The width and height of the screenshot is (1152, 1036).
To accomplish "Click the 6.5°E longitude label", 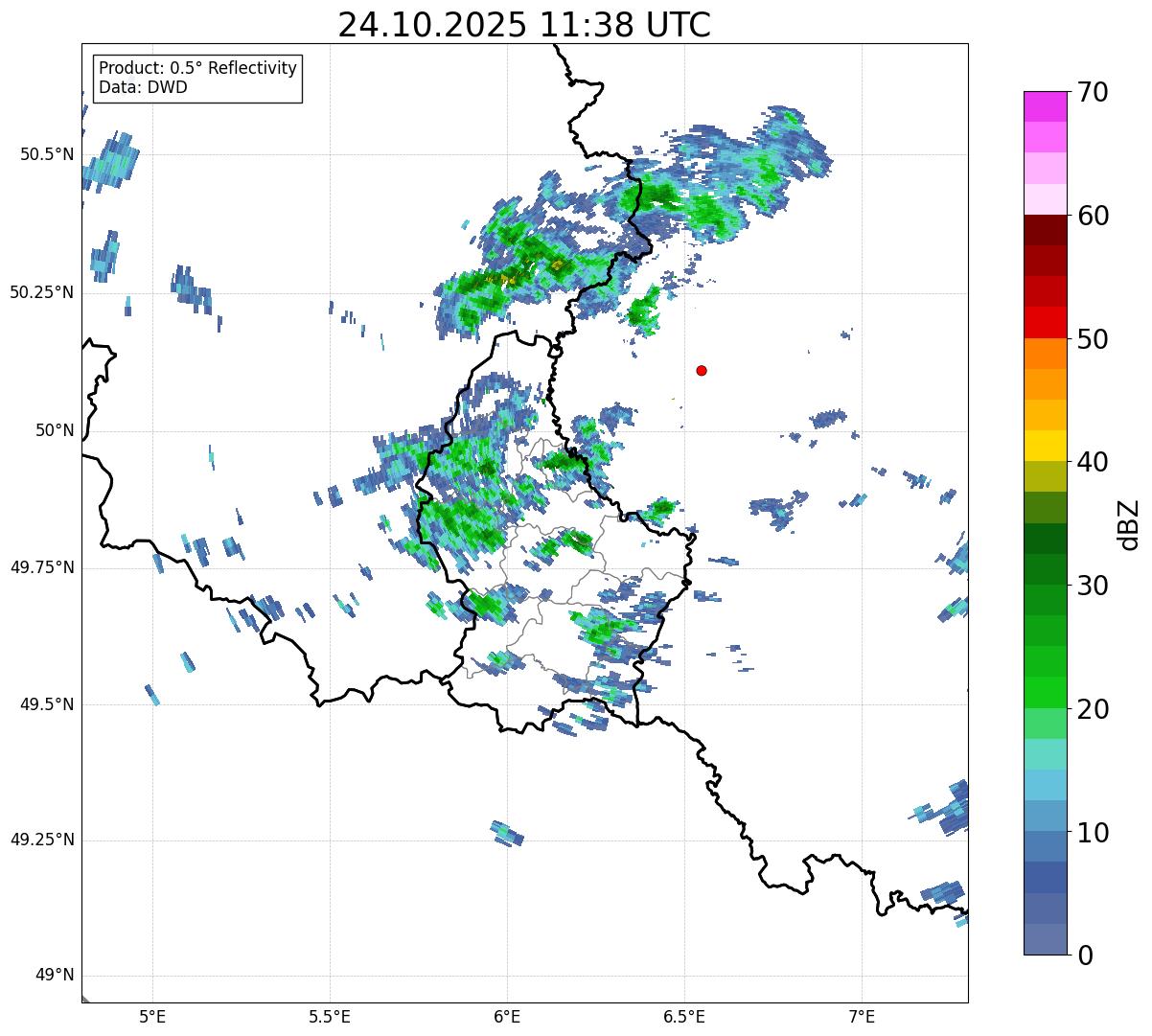I will pyautogui.click(x=684, y=1016).
